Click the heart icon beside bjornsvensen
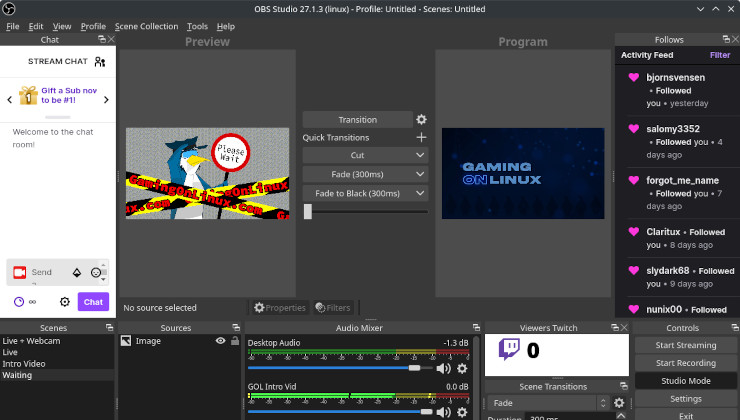 coord(634,77)
